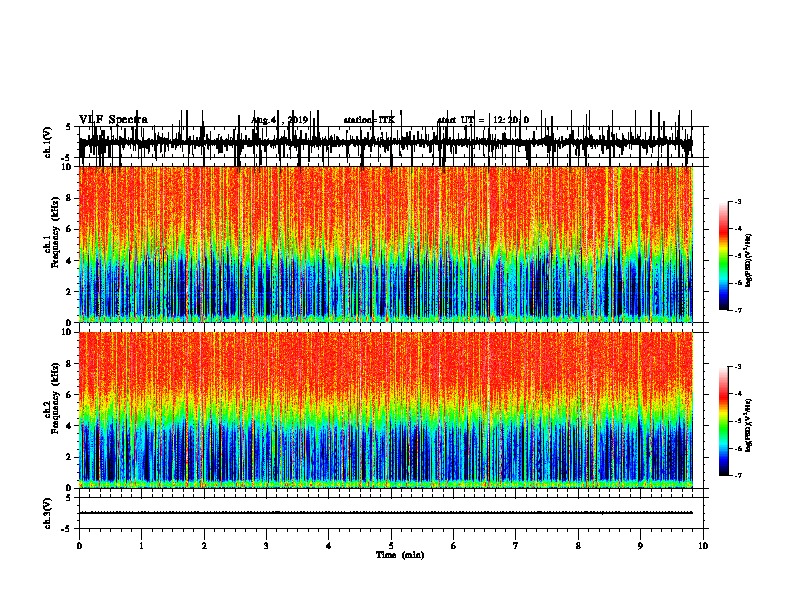The image size is (792, 612).
Task: Click the time tick label "5" below ch.3
Action: [391, 546]
